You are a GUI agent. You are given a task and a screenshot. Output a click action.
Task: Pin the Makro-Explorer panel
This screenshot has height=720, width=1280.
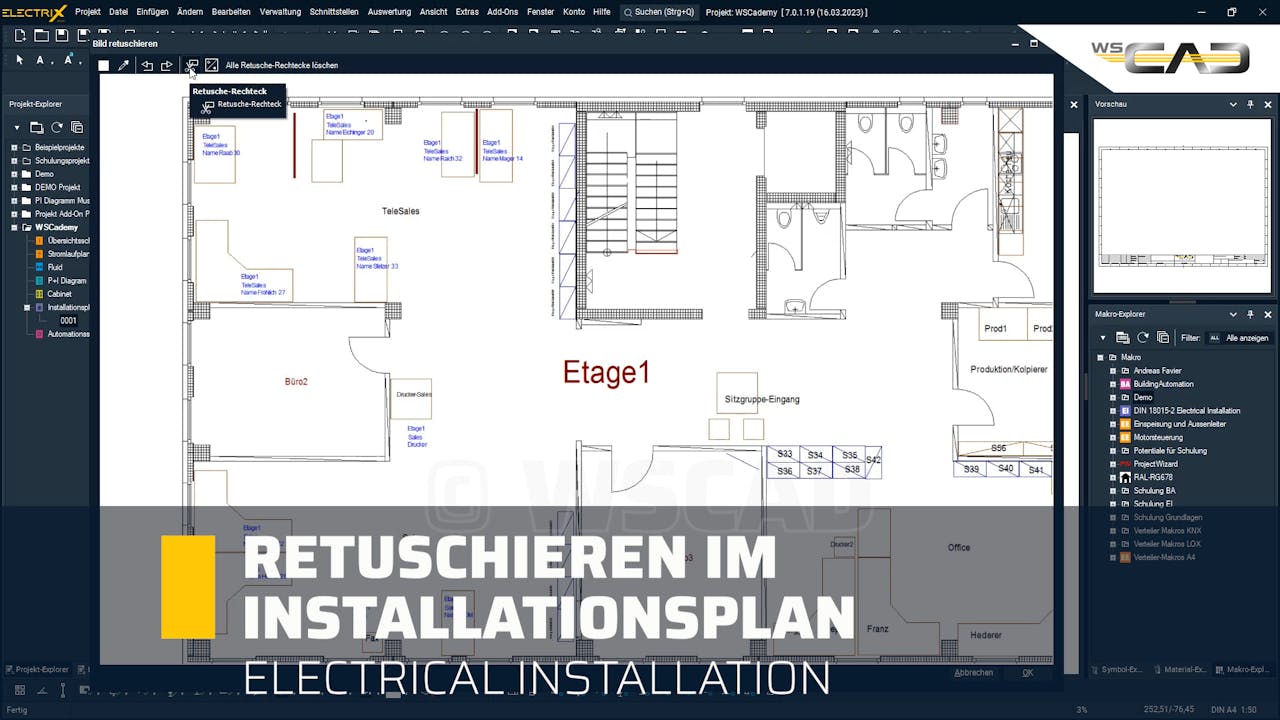pyautogui.click(x=1249, y=314)
